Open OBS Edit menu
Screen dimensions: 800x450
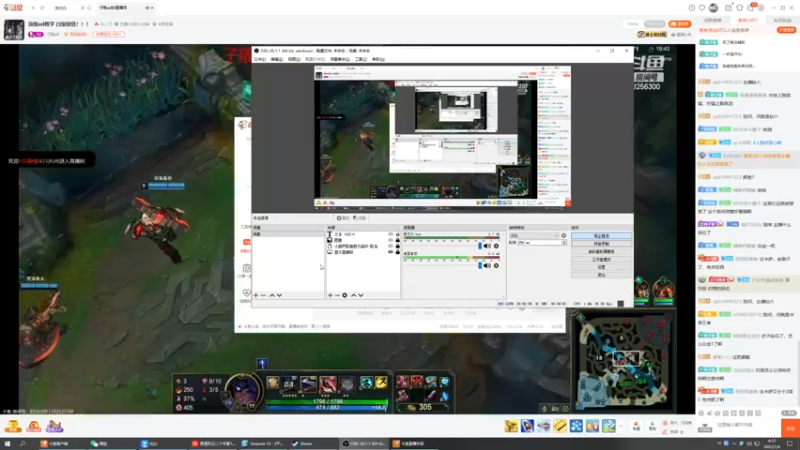pyautogui.click(x=277, y=59)
